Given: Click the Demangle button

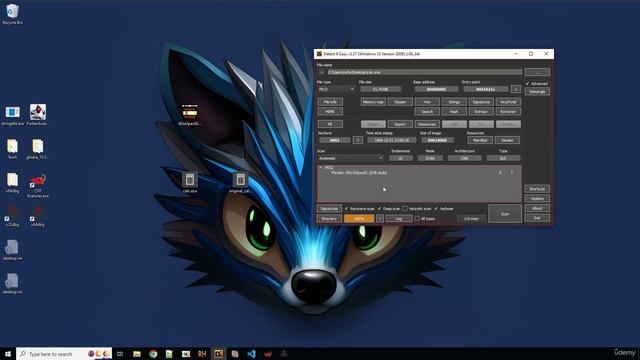Looking at the screenshot, I should pyautogui.click(x=537, y=91).
